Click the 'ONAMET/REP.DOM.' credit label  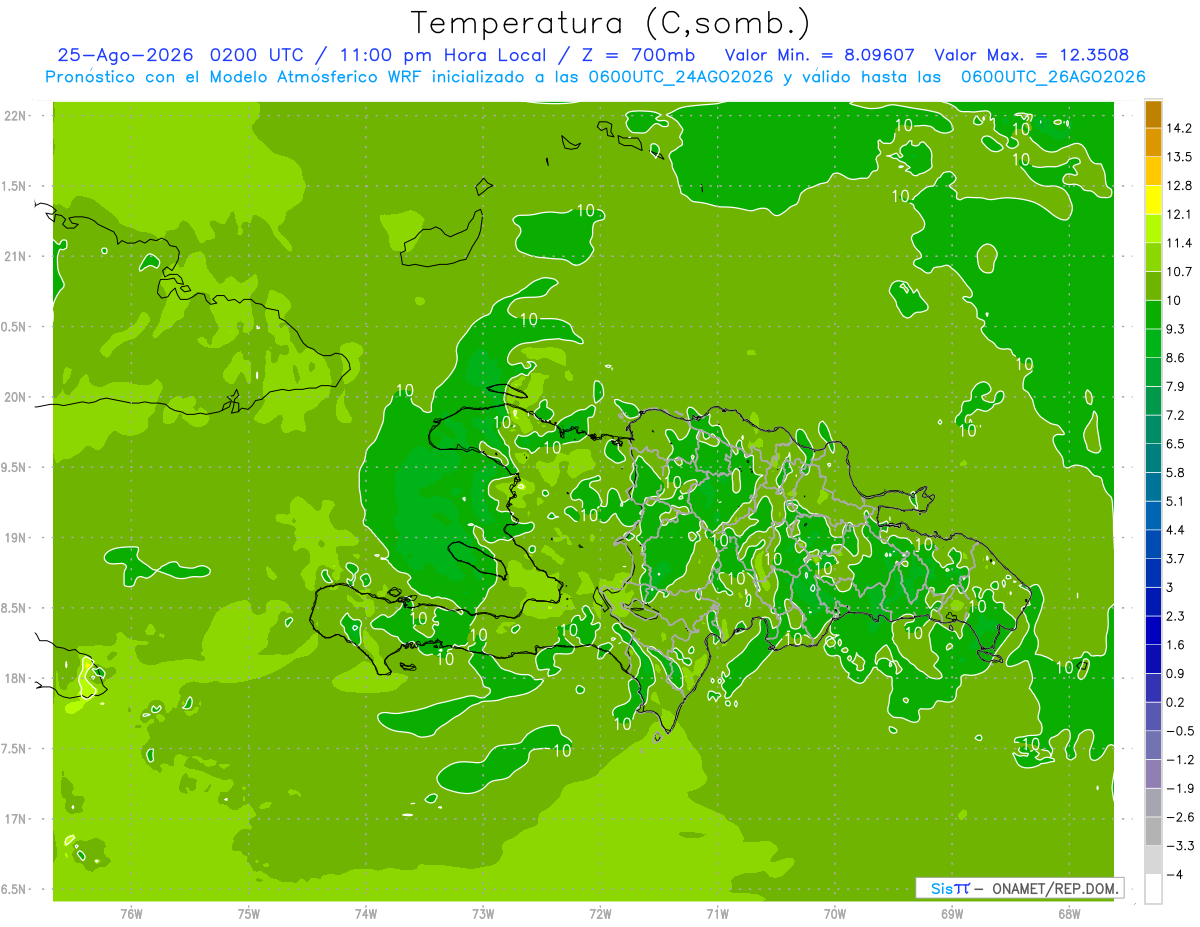point(1054,888)
